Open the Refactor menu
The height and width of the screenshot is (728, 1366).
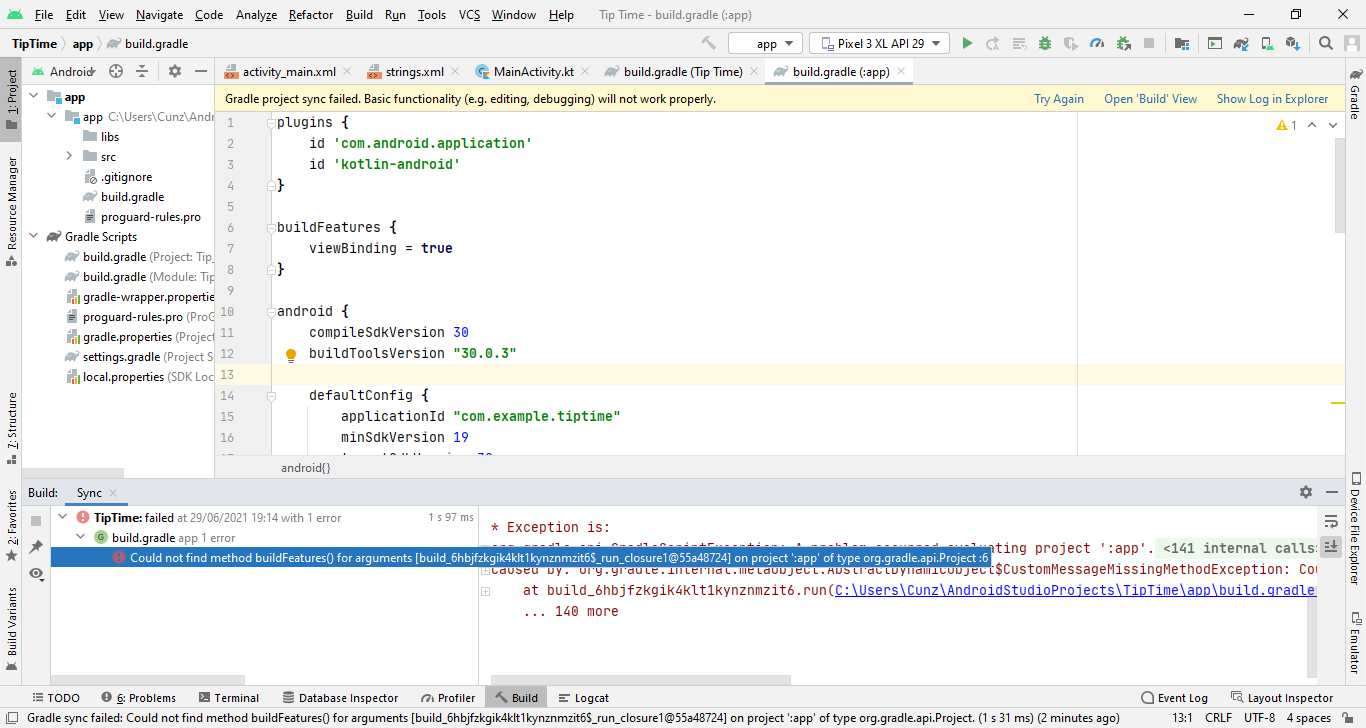click(310, 15)
